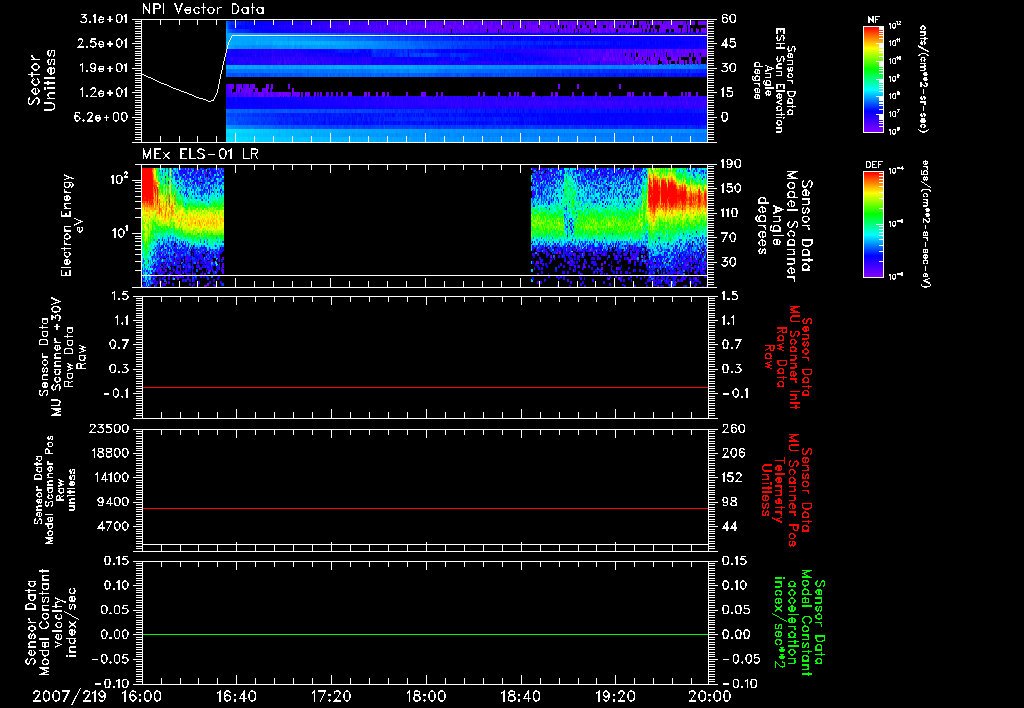Viewport: 1024px width, 708px height.
Task: Select the "Electron Energy eV" axis title
Action: point(72,225)
